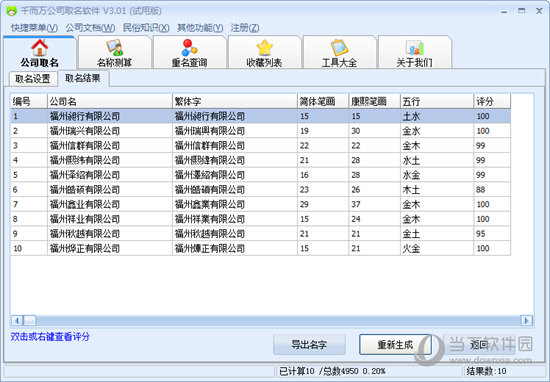The width and height of the screenshot is (550, 382).
Task: Click the horizontal scrollbar left arrow
Action: click(17, 320)
